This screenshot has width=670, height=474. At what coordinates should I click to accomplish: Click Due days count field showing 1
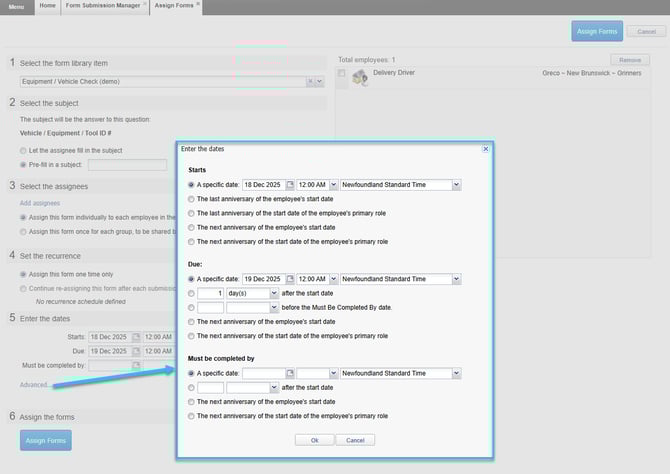pyautogui.click(x=211, y=293)
